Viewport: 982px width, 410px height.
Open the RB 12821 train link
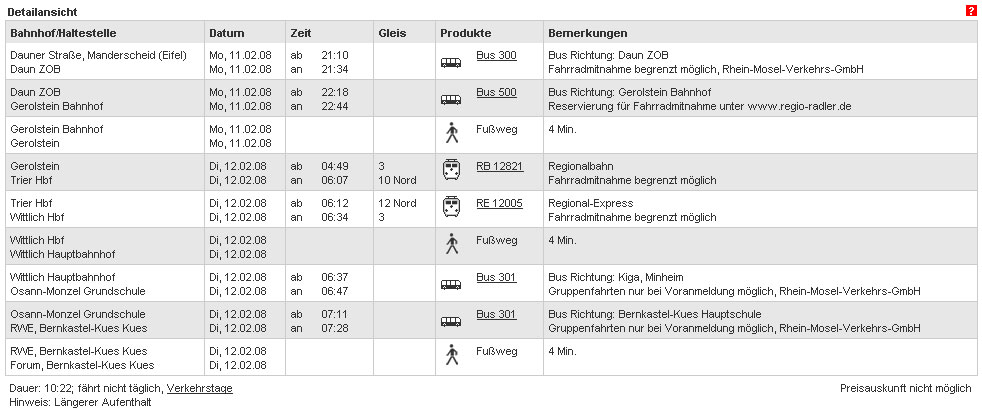coord(500,167)
